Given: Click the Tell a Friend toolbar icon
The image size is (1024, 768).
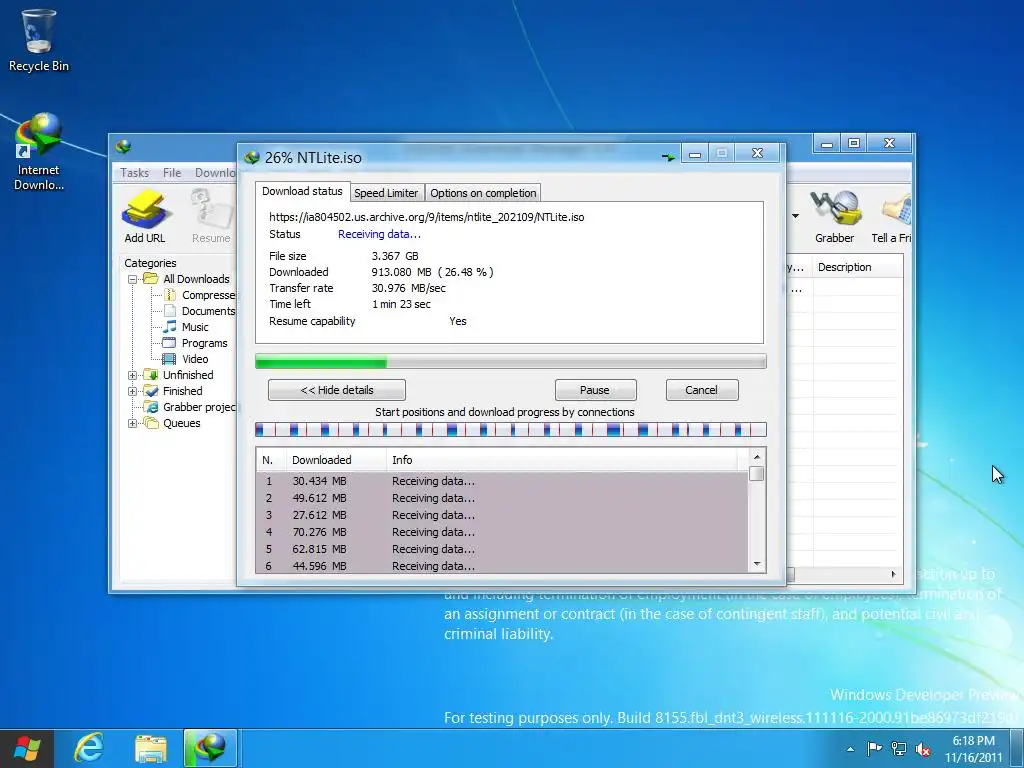Looking at the screenshot, I should point(891,217).
